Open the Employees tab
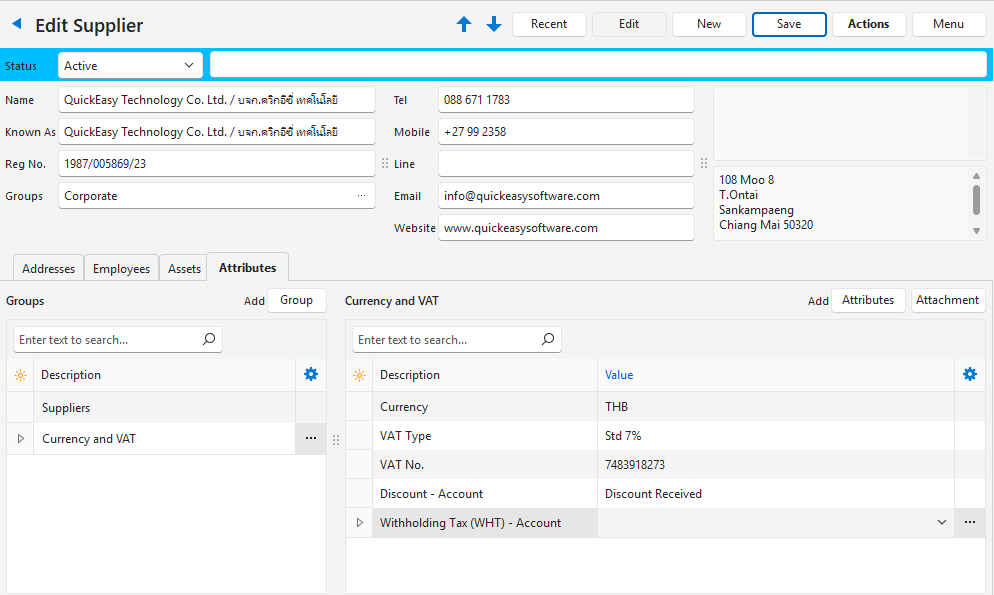 tap(121, 268)
